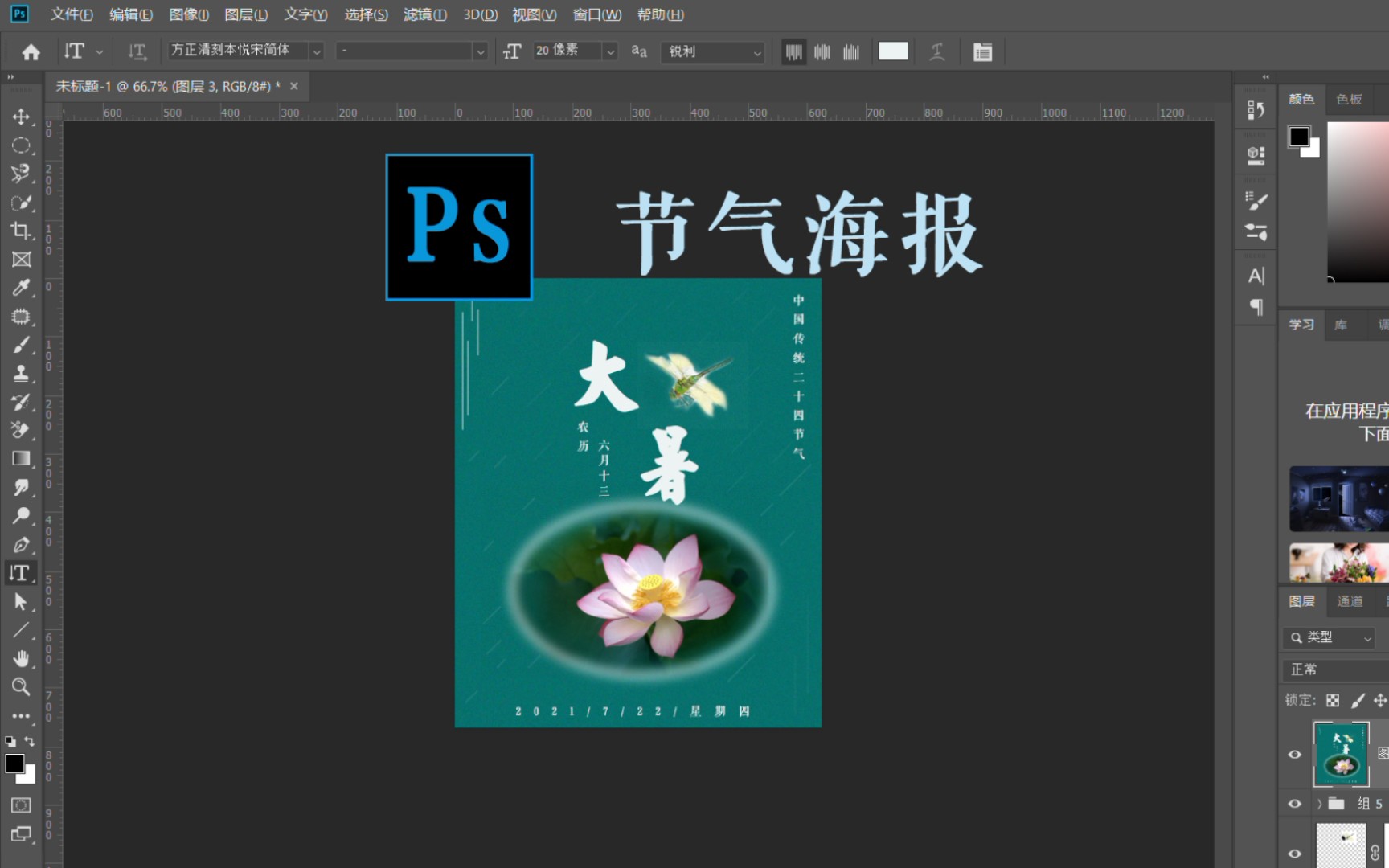The image size is (1389, 868).
Task: Toggle lock transparent pixels
Action: click(x=1333, y=700)
